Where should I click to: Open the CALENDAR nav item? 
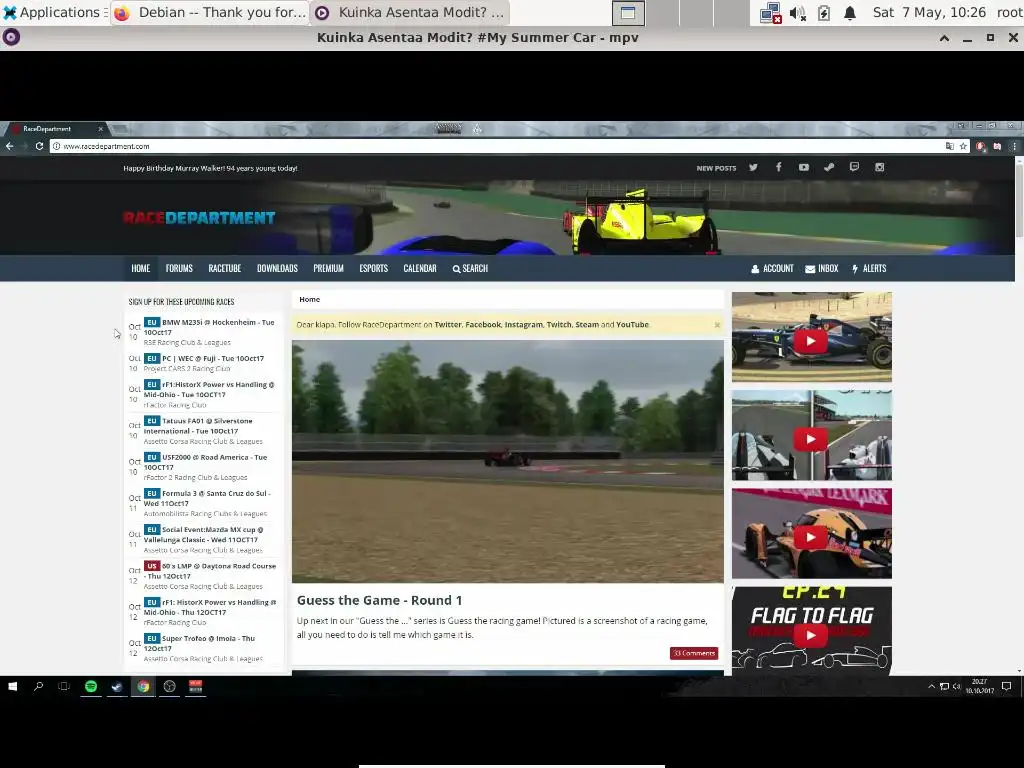[x=420, y=268]
